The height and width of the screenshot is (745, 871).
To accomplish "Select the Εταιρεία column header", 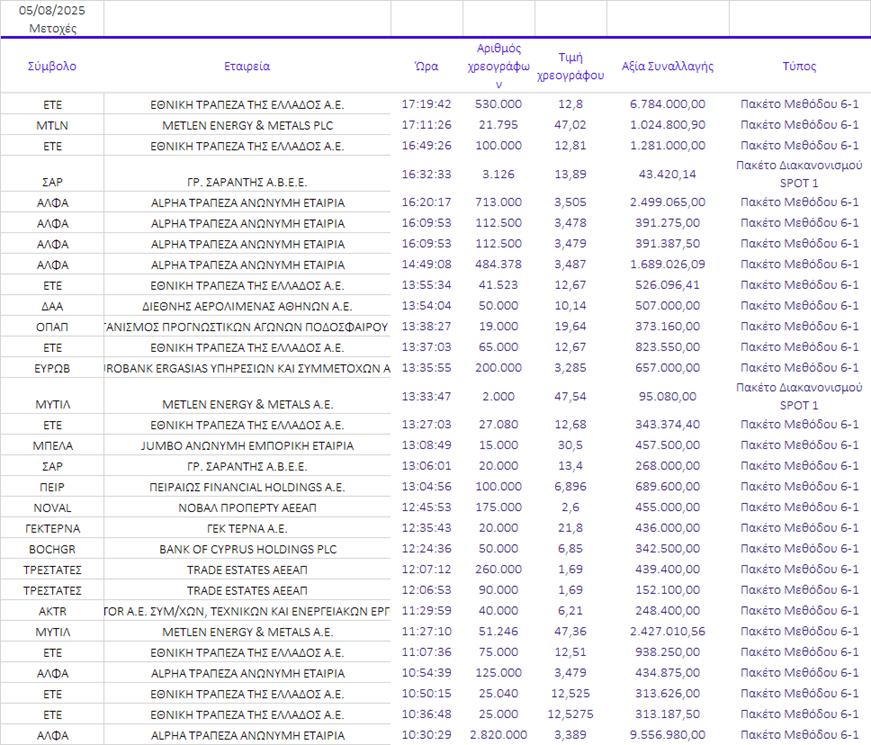I will [247, 66].
